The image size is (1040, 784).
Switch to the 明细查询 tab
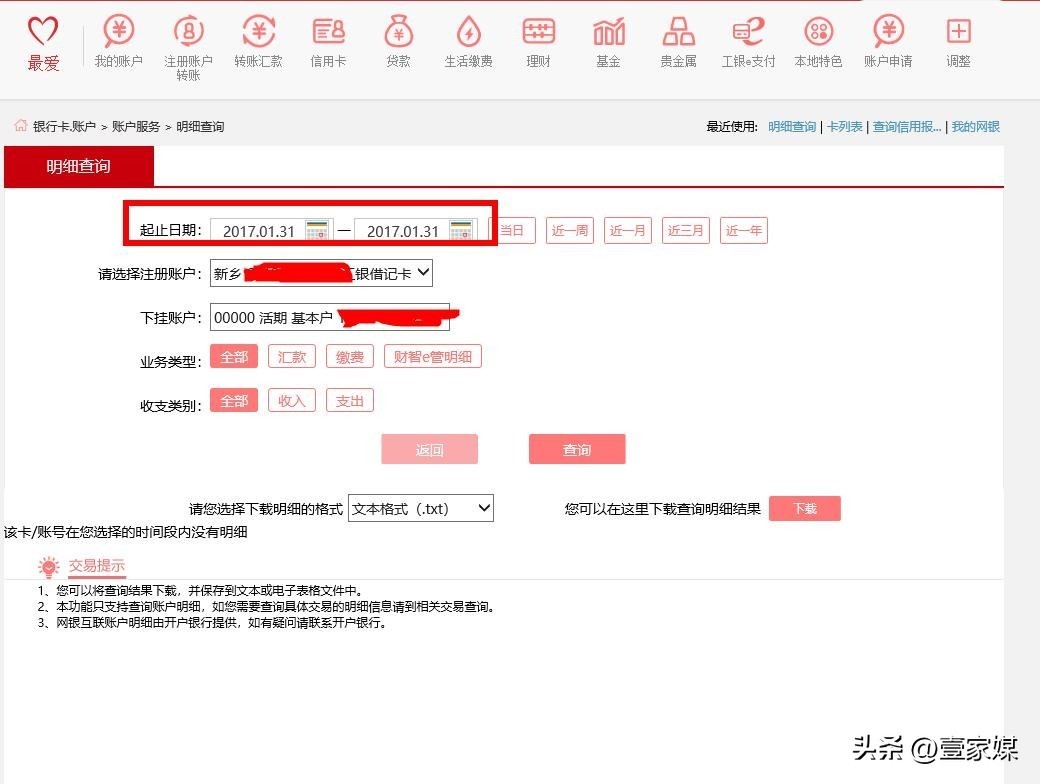click(79, 167)
